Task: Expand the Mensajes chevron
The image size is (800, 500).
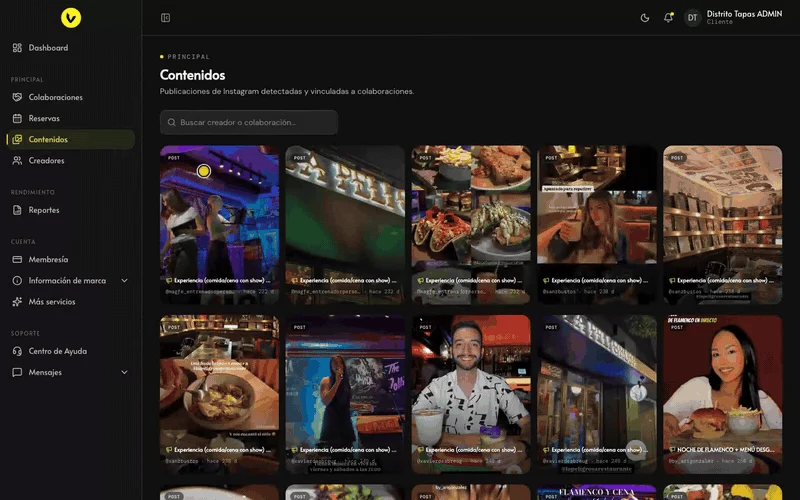Action: pyautogui.click(x=124, y=372)
